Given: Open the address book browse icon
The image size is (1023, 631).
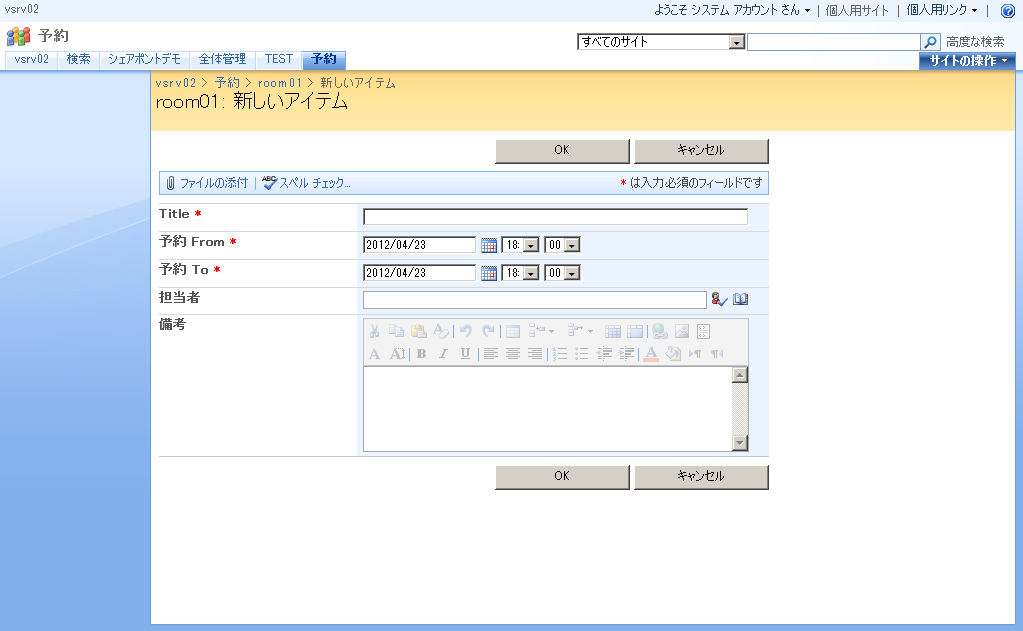Looking at the screenshot, I should tap(740, 299).
